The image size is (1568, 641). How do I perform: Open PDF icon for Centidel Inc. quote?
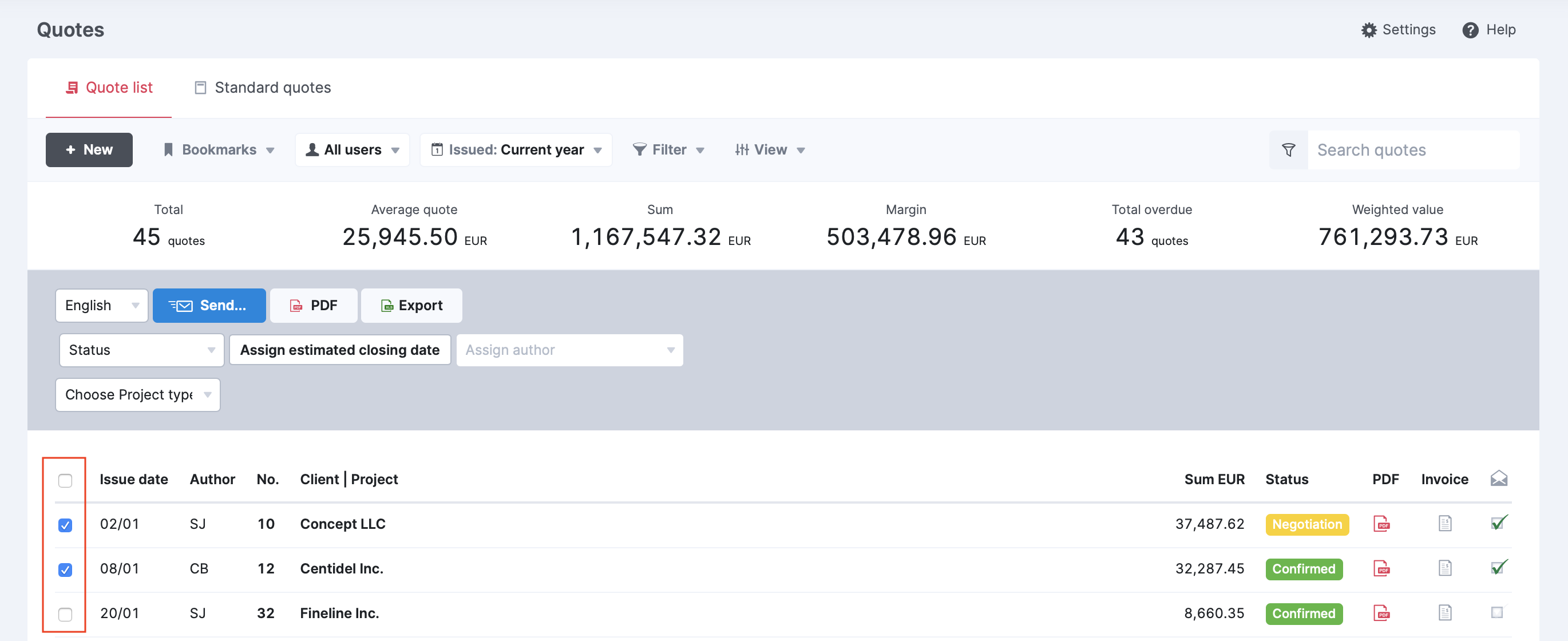(x=1381, y=568)
